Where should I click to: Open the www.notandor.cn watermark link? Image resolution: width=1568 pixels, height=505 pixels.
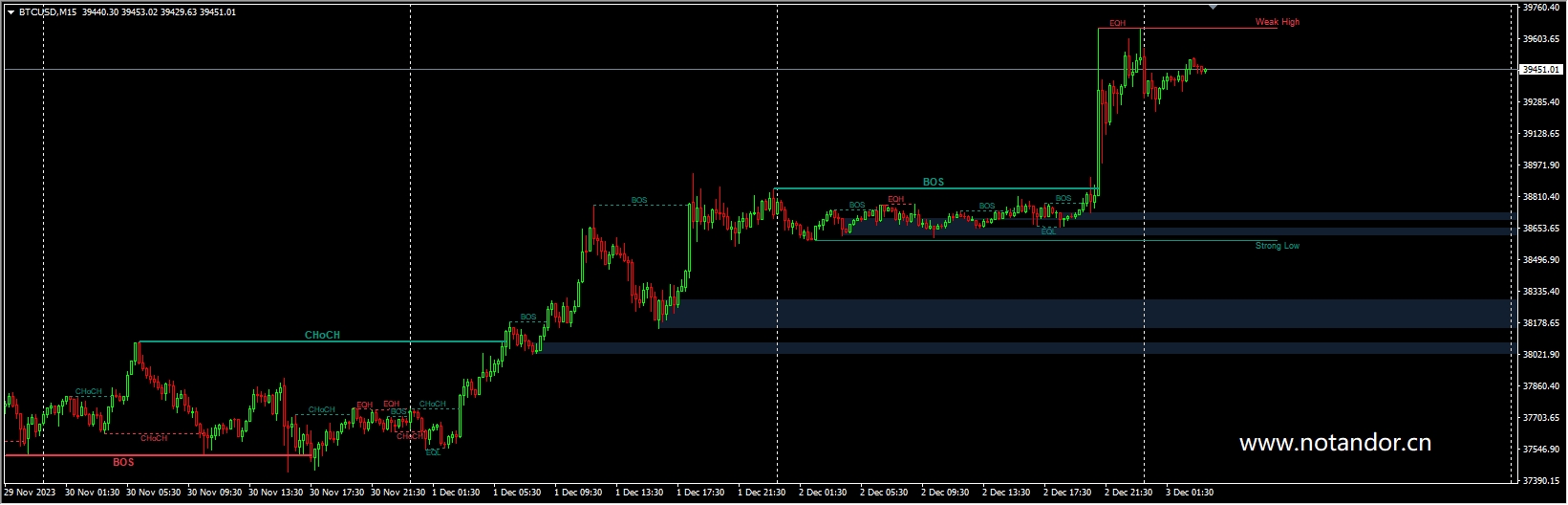pyautogui.click(x=1334, y=443)
